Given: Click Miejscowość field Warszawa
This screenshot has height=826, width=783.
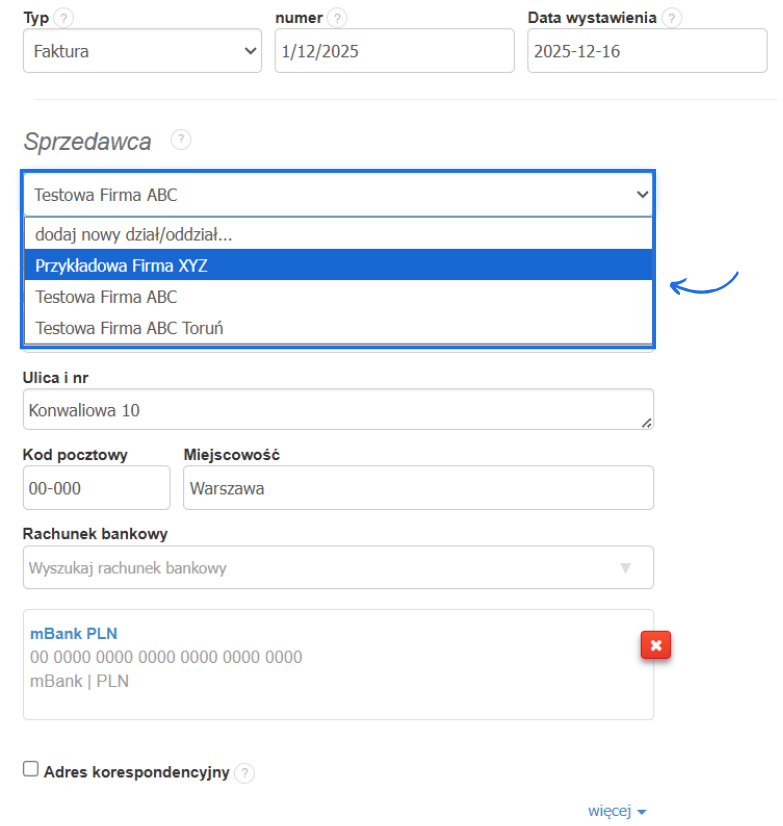Looking at the screenshot, I should click(x=418, y=488).
